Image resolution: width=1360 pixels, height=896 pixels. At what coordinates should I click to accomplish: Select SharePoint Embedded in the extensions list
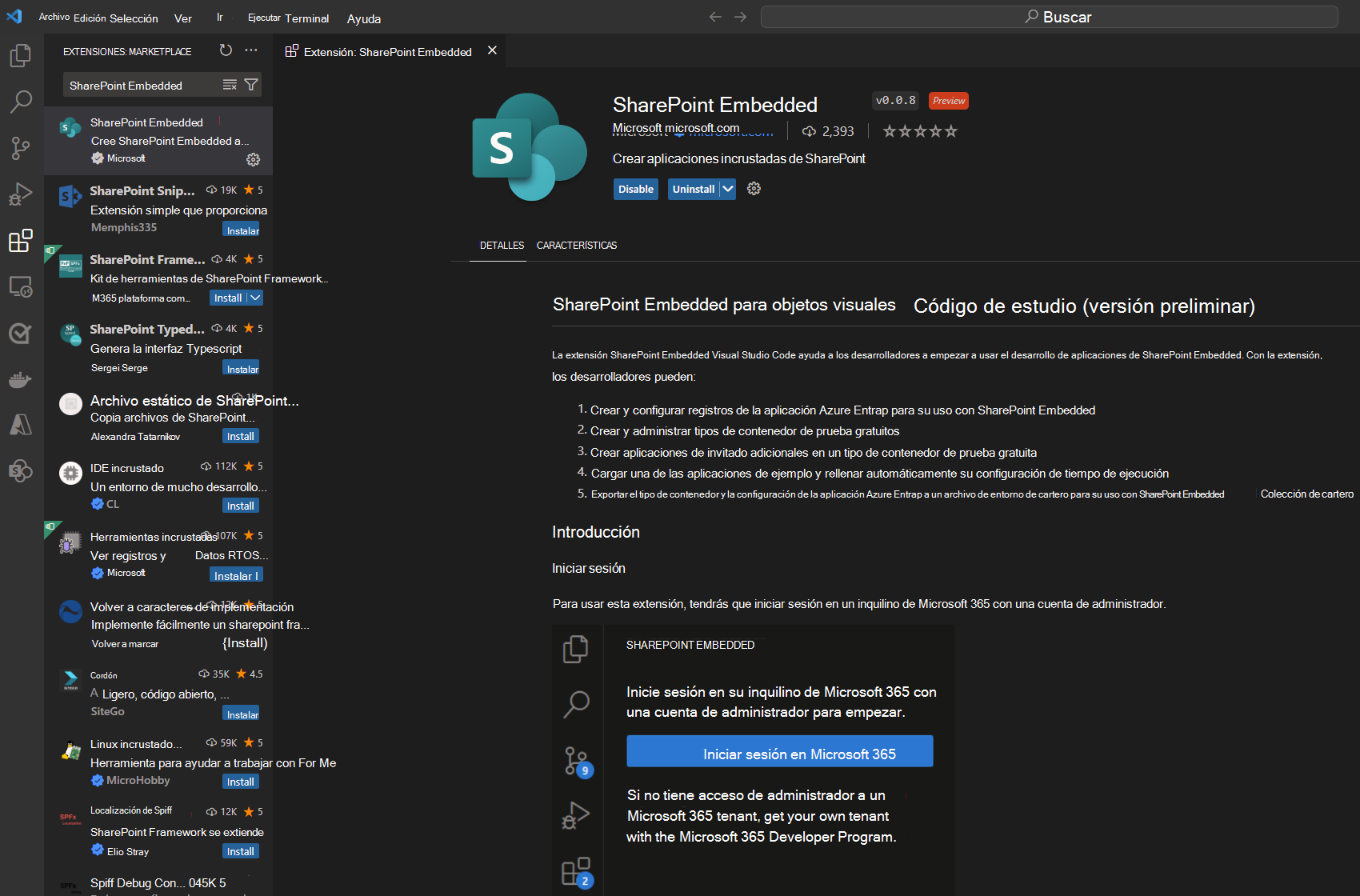point(158,141)
